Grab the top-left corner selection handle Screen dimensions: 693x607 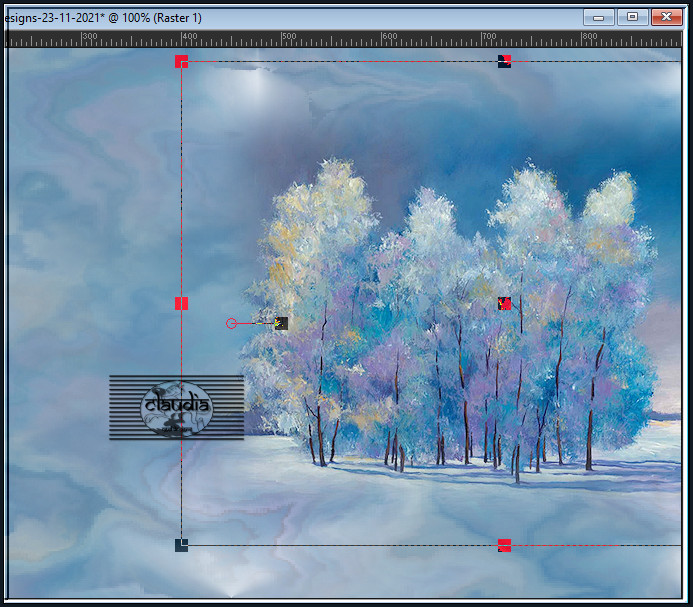[181, 61]
